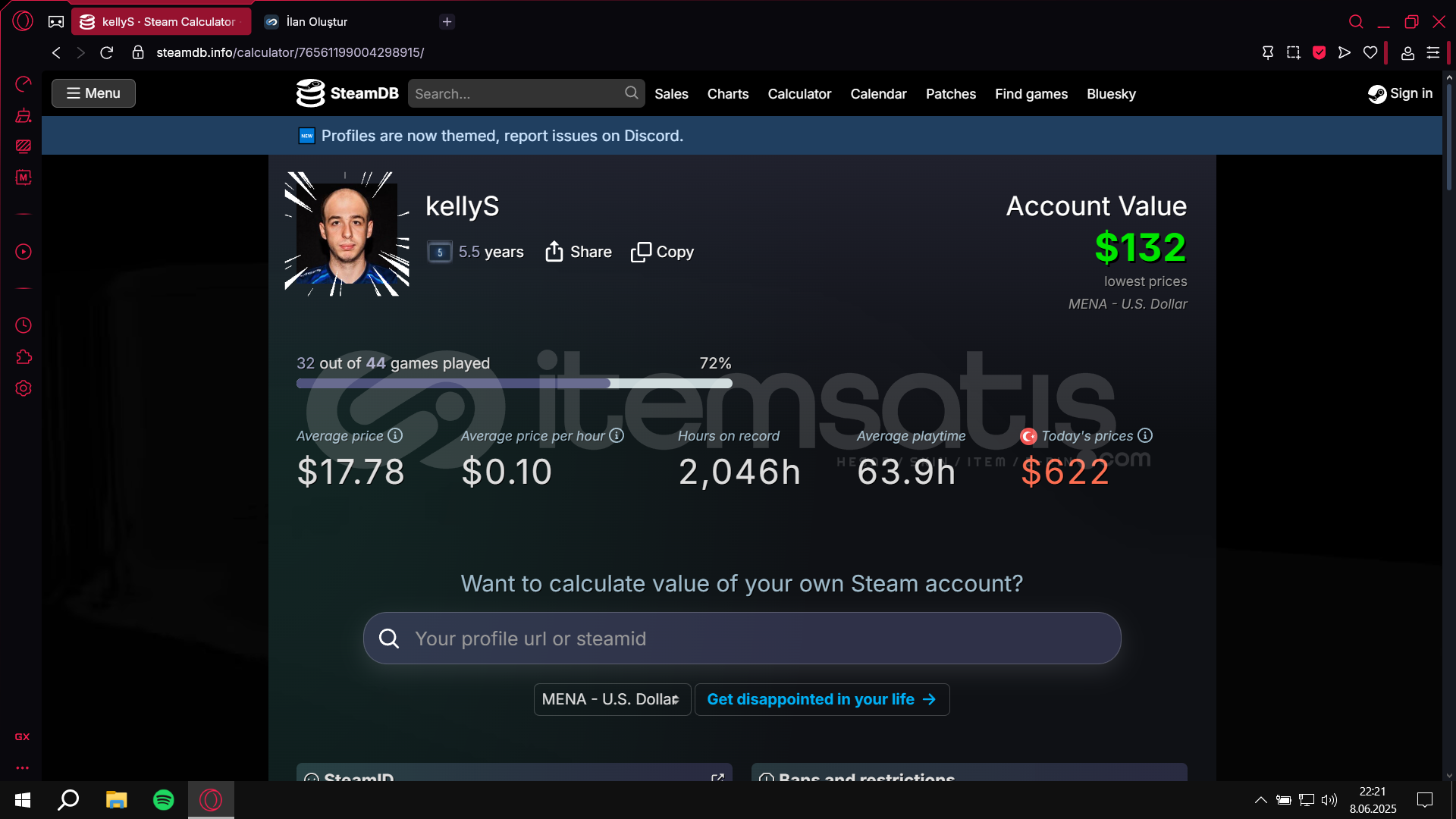Open GX Cleaner icon in sidebar
Image resolution: width=1456 pixels, height=819 pixels.
point(24,115)
